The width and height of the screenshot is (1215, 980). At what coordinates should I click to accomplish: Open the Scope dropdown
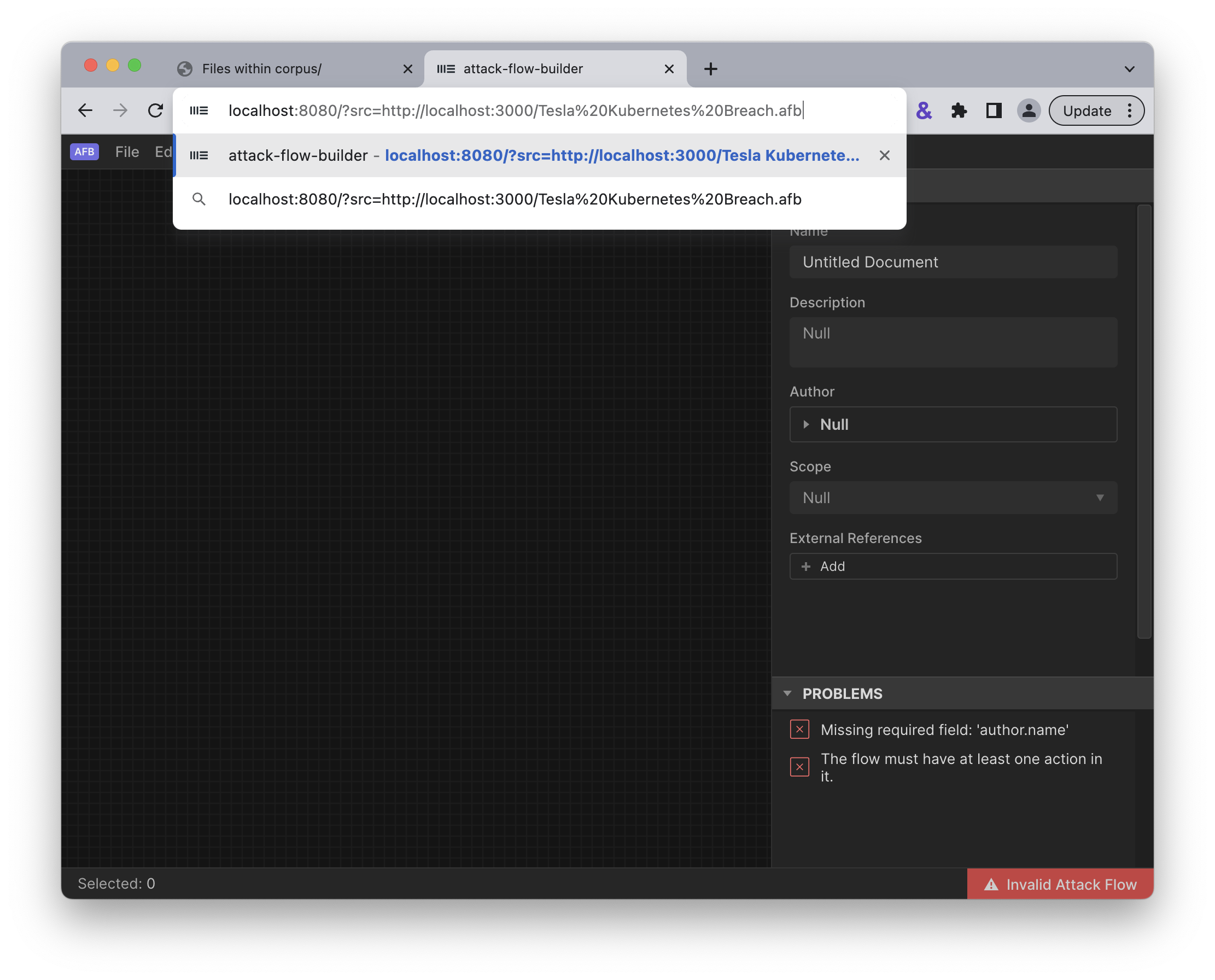click(953, 498)
